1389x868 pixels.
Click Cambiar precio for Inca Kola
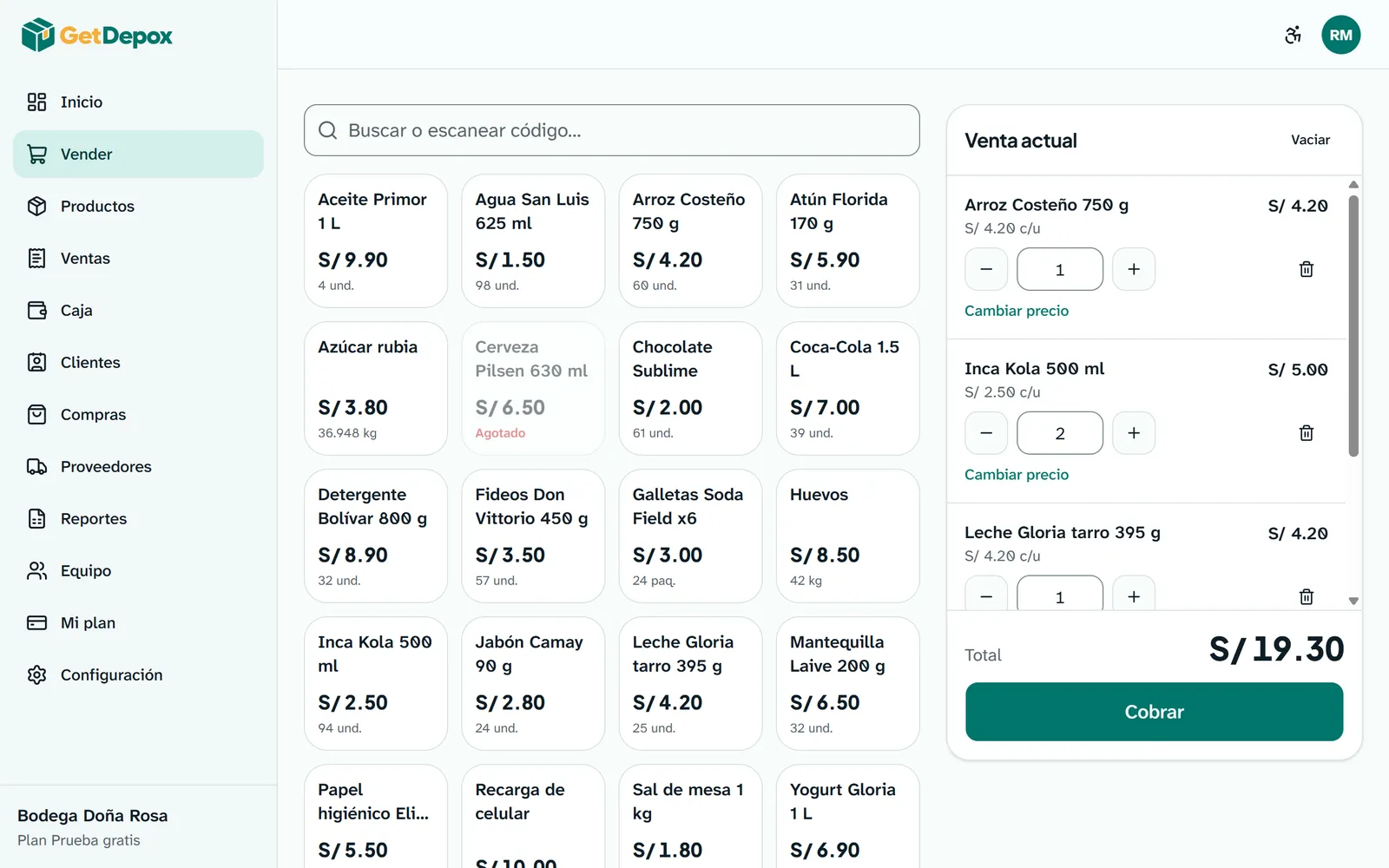click(1017, 475)
